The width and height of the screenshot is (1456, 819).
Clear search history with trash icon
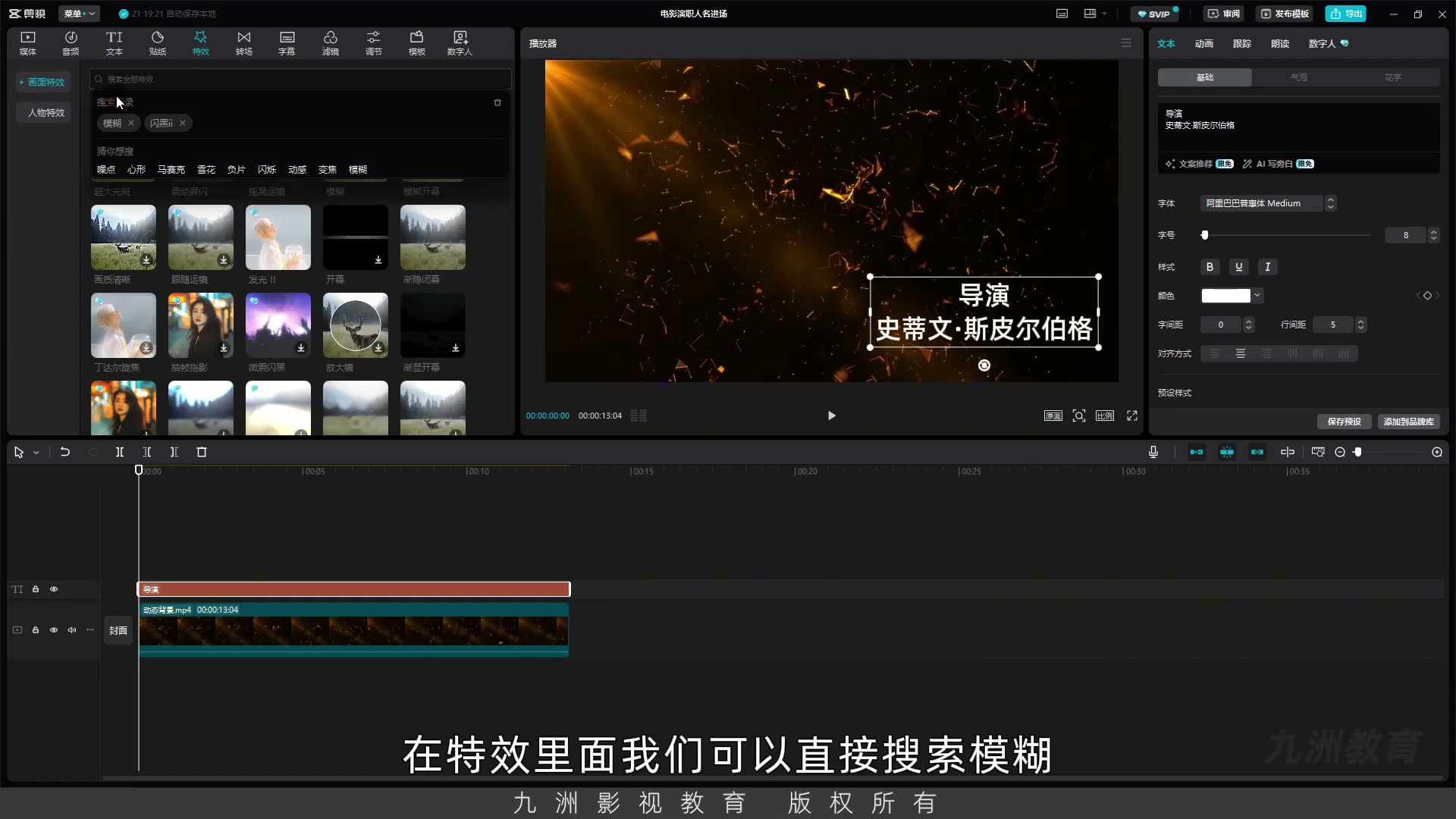pyautogui.click(x=497, y=102)
